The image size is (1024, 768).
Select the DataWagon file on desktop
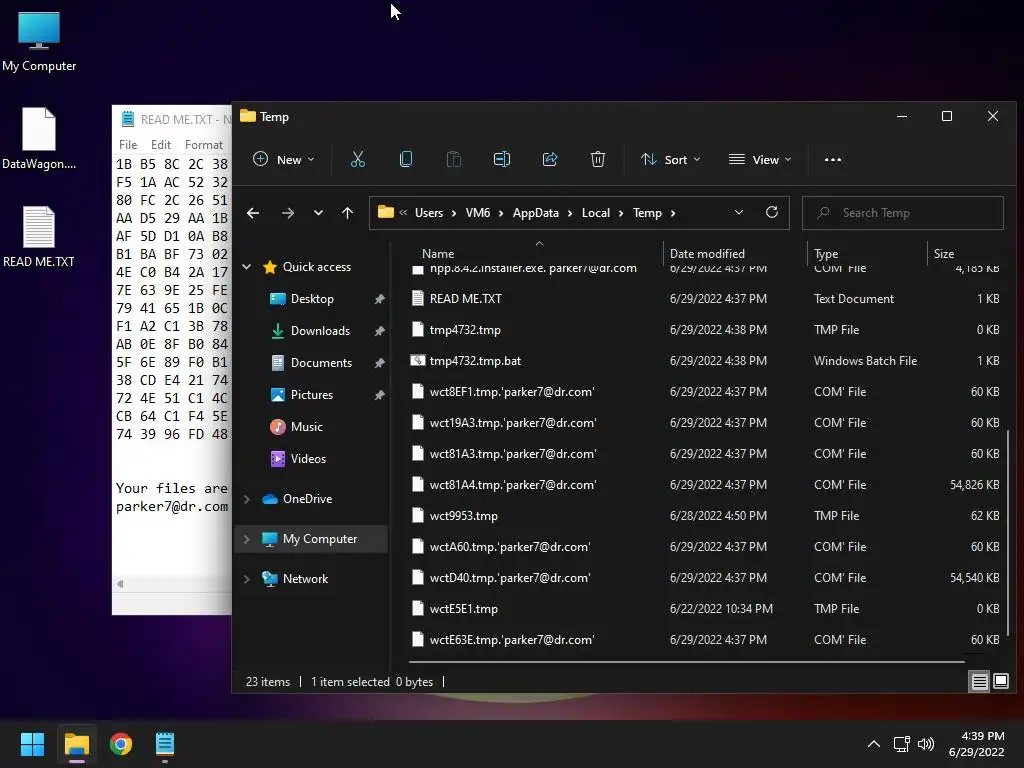pyautogui.click(x=39, y=139)
